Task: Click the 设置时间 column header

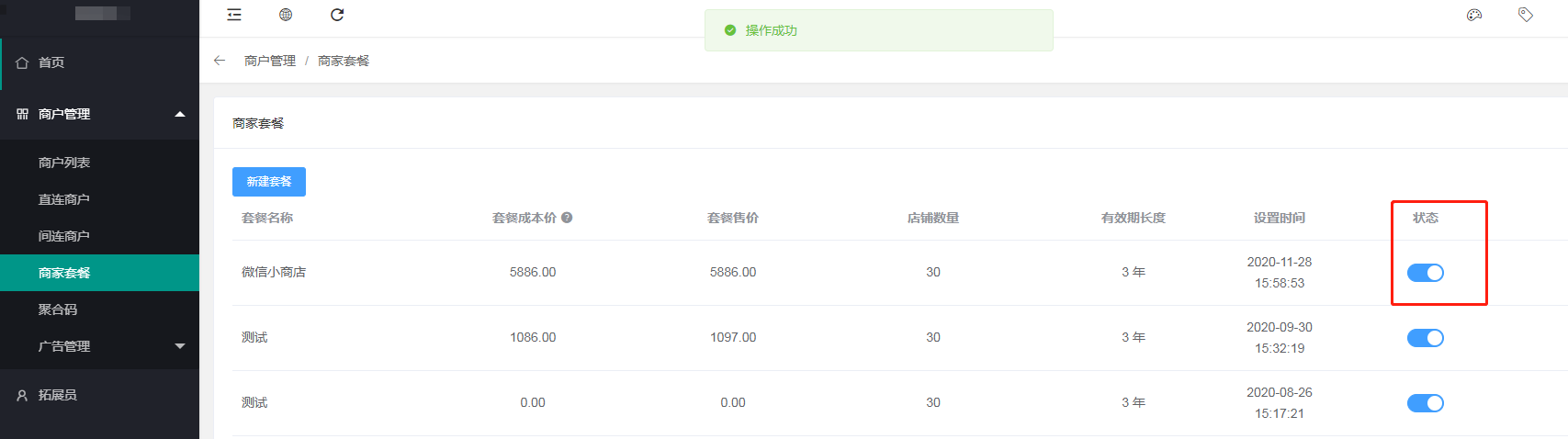Action: [x=1280, y=218]
